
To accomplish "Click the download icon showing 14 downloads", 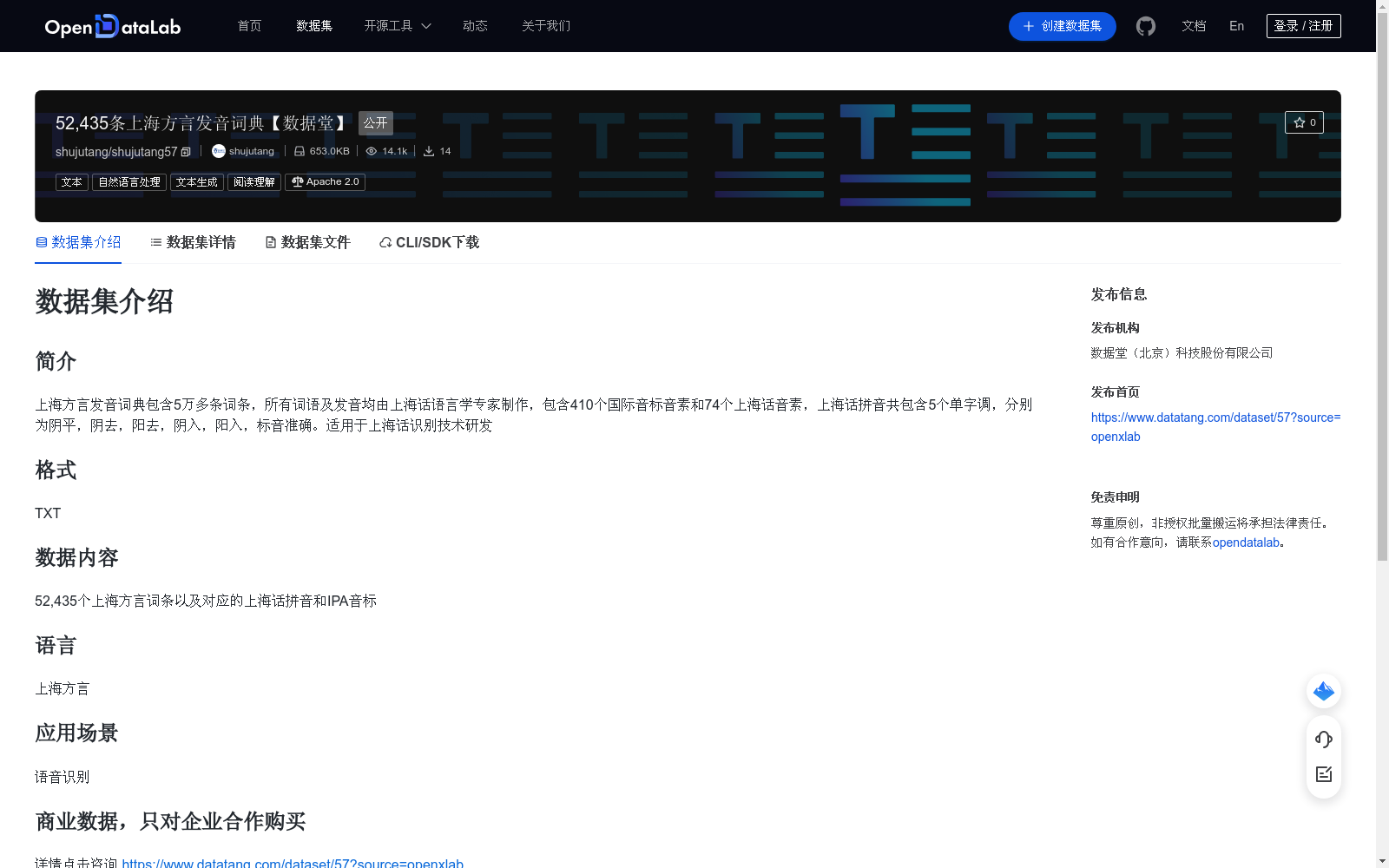I will pos(430,150).
